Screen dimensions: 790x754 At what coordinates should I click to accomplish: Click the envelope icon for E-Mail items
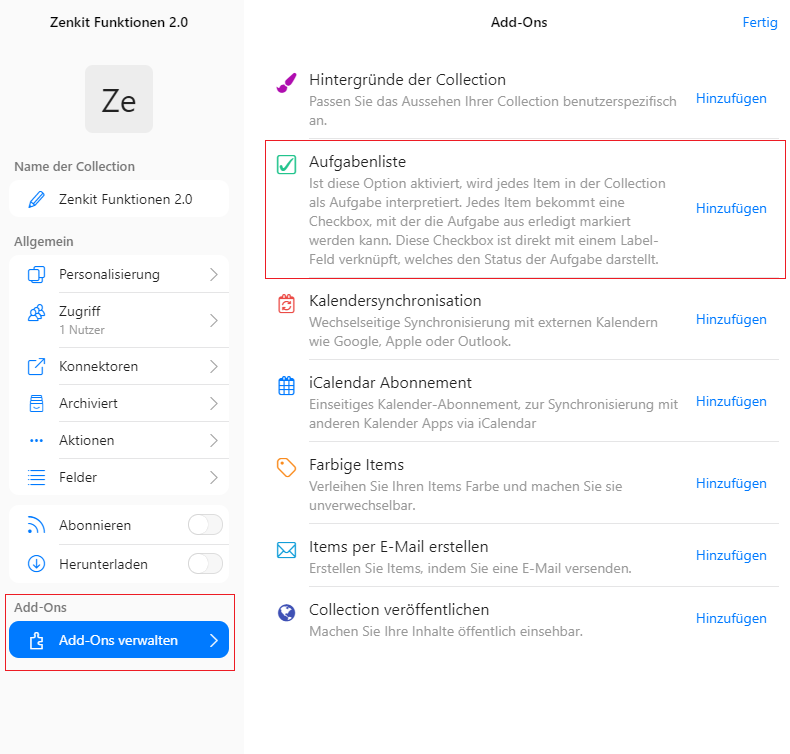(x=286, y=550)
